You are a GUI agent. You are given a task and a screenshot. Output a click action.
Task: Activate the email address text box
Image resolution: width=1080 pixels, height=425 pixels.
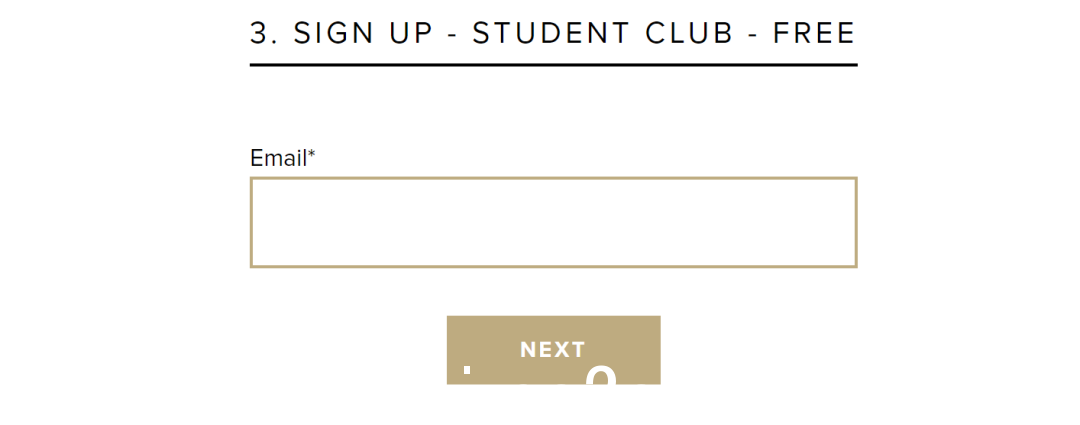553,222
